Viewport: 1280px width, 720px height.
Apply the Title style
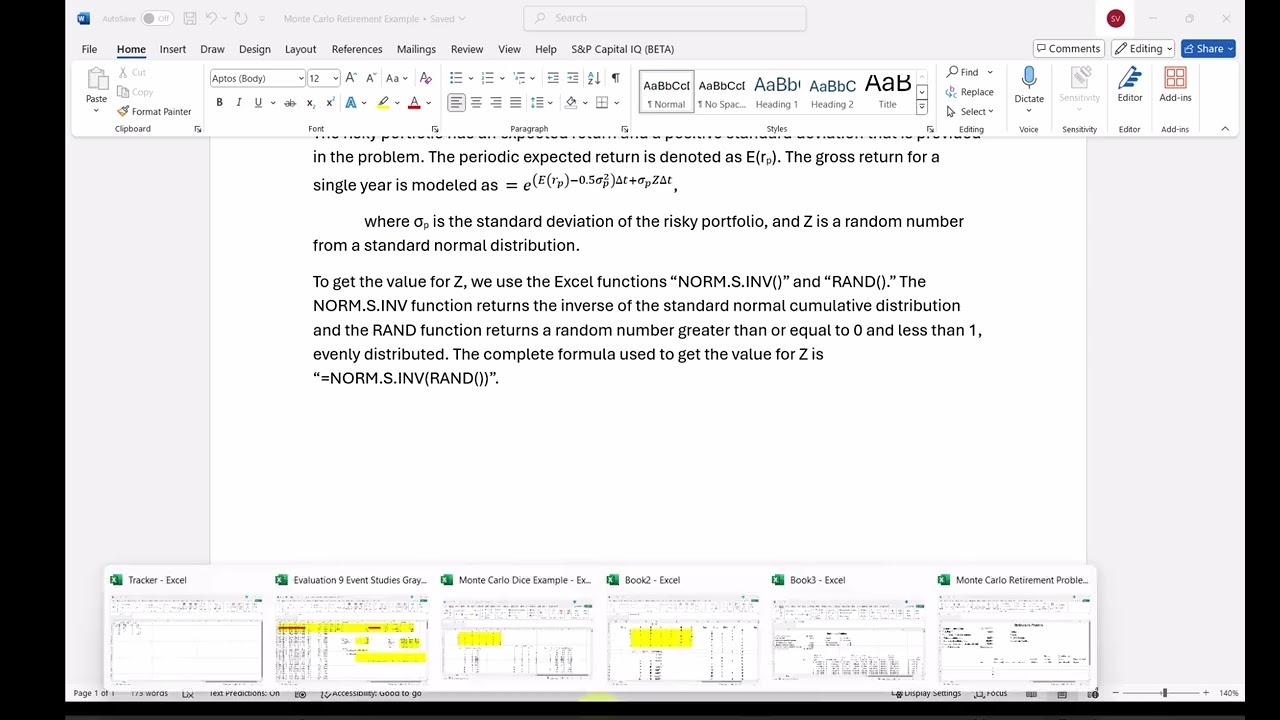tap(888, 92)
